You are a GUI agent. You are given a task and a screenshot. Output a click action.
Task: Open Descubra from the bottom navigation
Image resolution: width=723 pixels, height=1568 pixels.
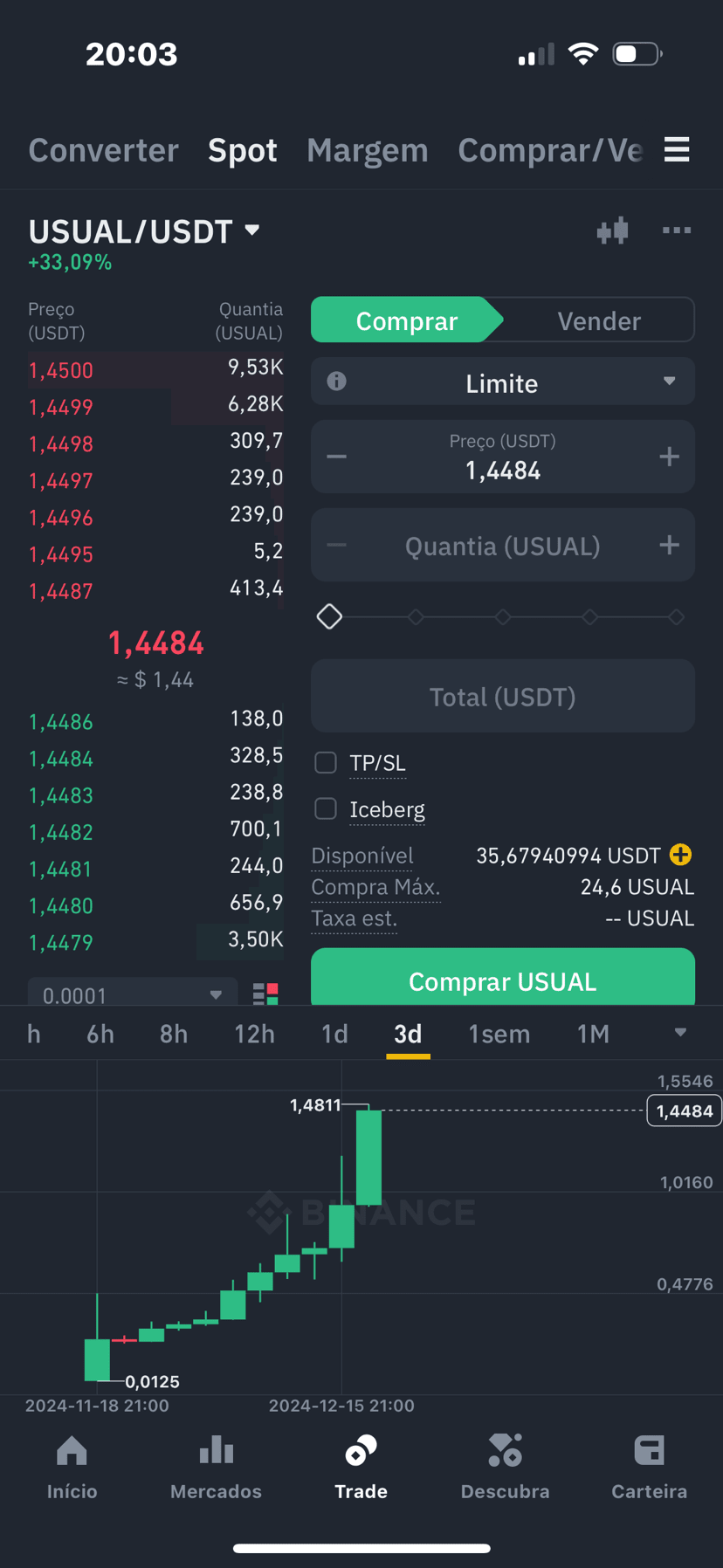[x=505, y=1468]
